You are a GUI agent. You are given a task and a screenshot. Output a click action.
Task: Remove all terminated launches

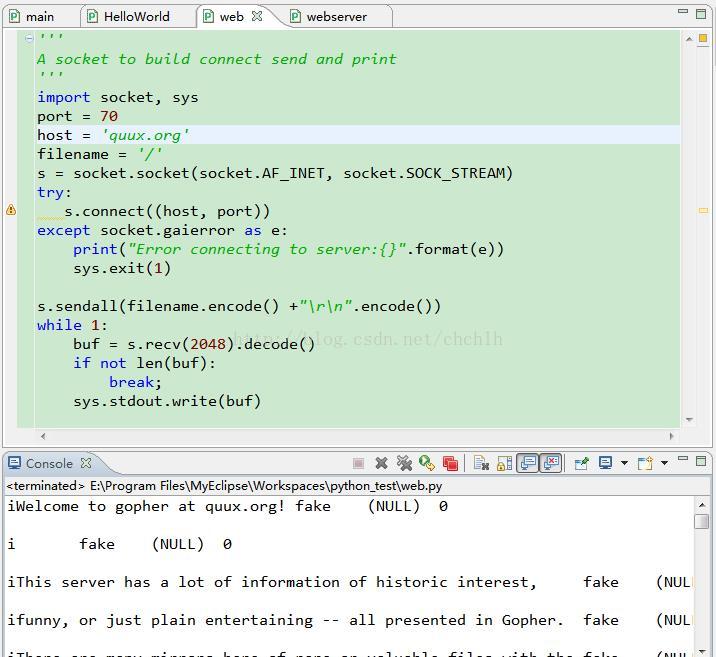(x=404, y=463)
